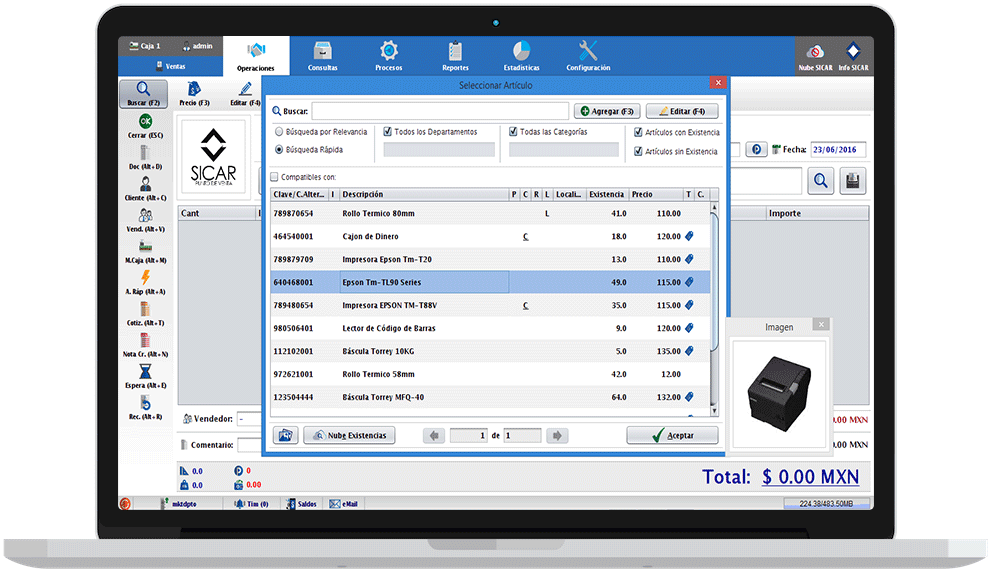Click the Nube Existencias button

349,435
